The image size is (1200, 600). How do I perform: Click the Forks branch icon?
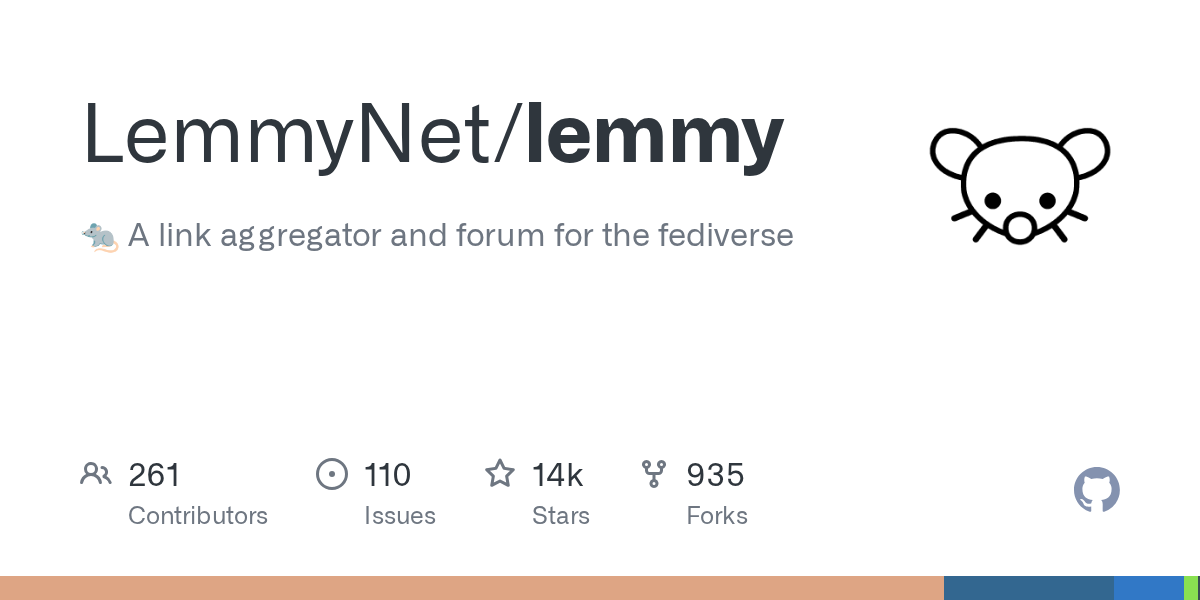(654, 474)
